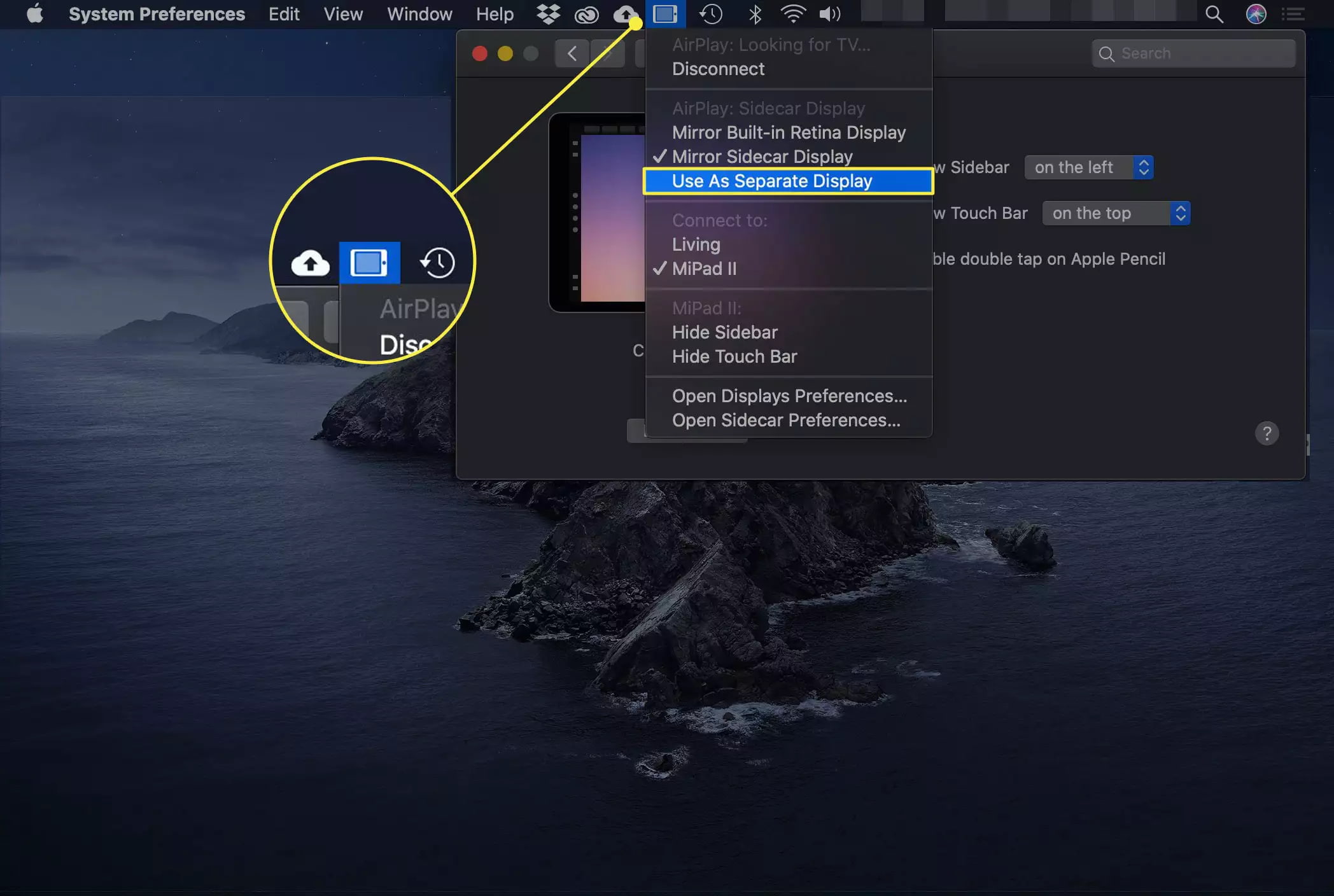
Task: Click the volume speaker icon
Action: click(x=830, y=14)
